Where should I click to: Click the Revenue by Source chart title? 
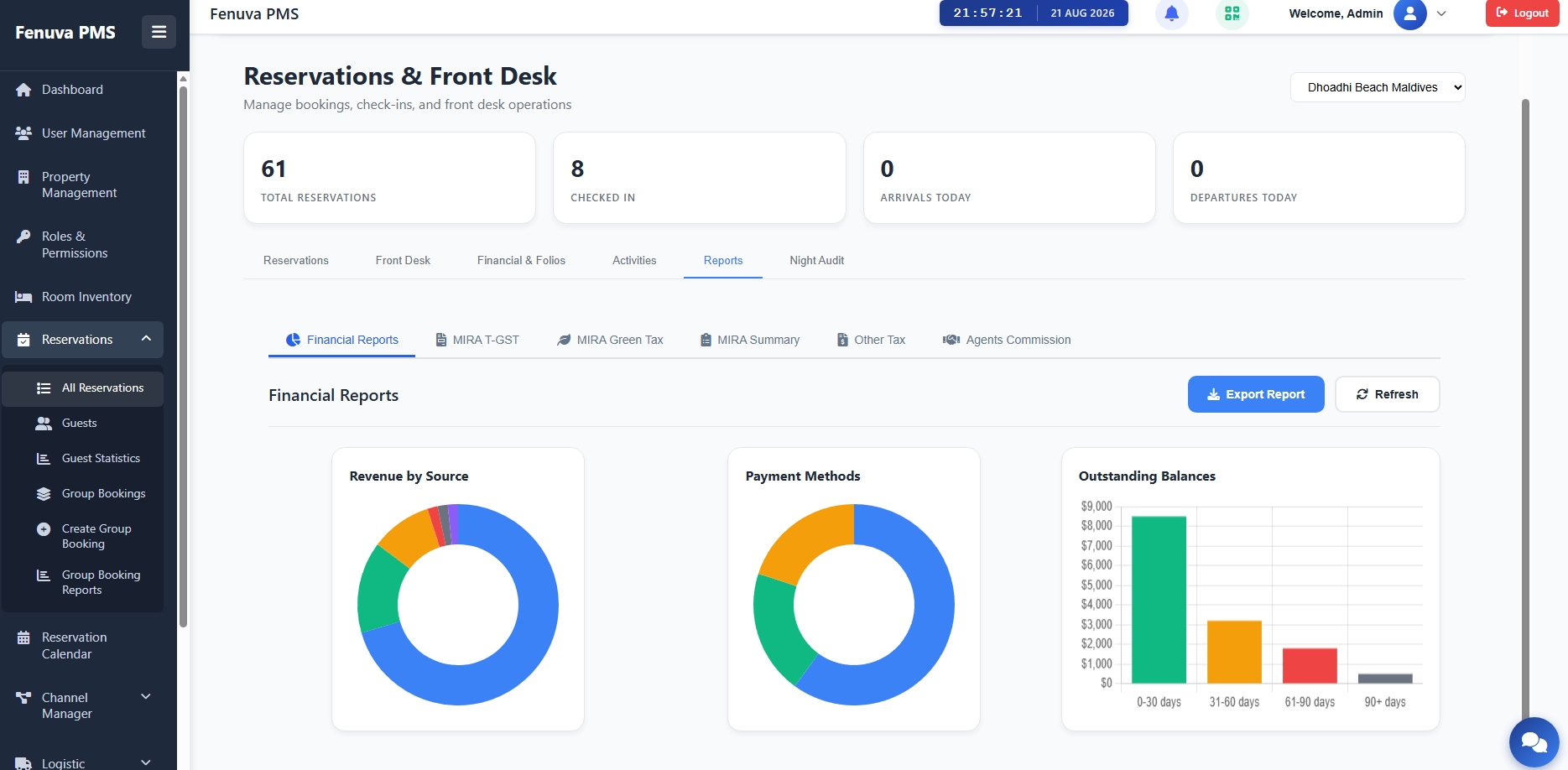[x=409, y=476]
